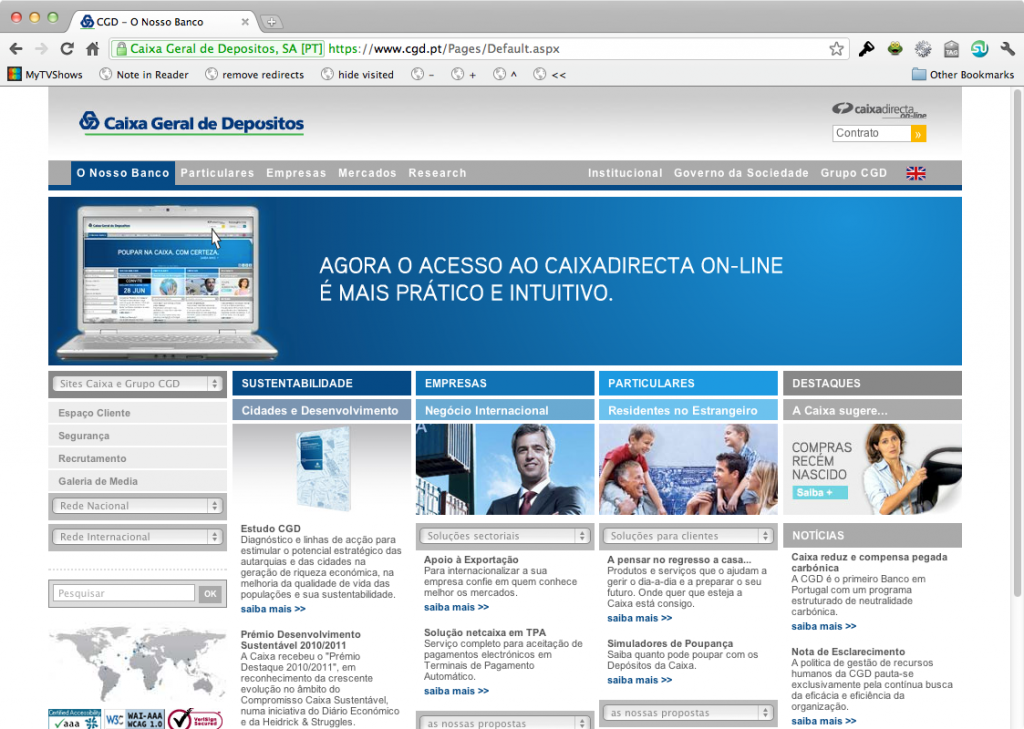Select the O Nosso Banco menu tab
The width and height of the screenshot is (1024, 729).
(x=123, y=173)
